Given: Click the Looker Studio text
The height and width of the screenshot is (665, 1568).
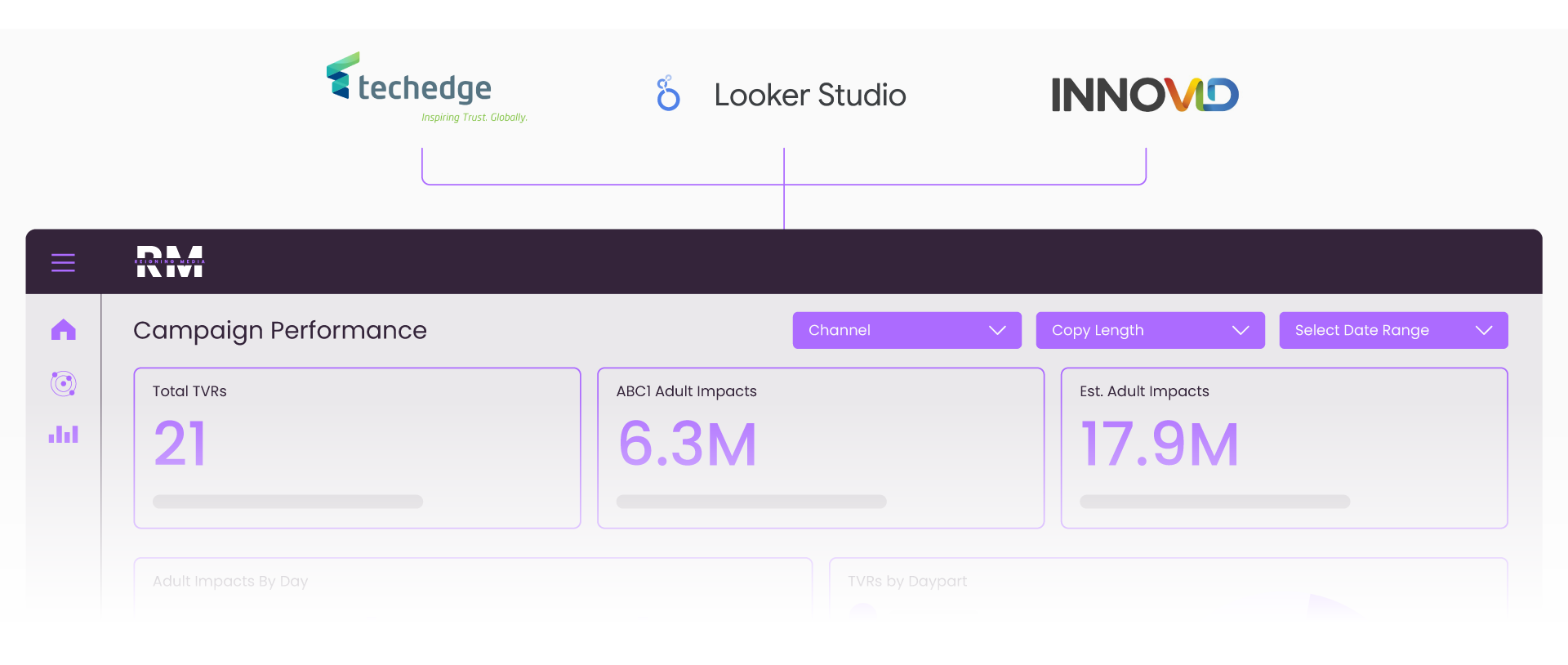Looking at the screenshot, I should [810, 95].
